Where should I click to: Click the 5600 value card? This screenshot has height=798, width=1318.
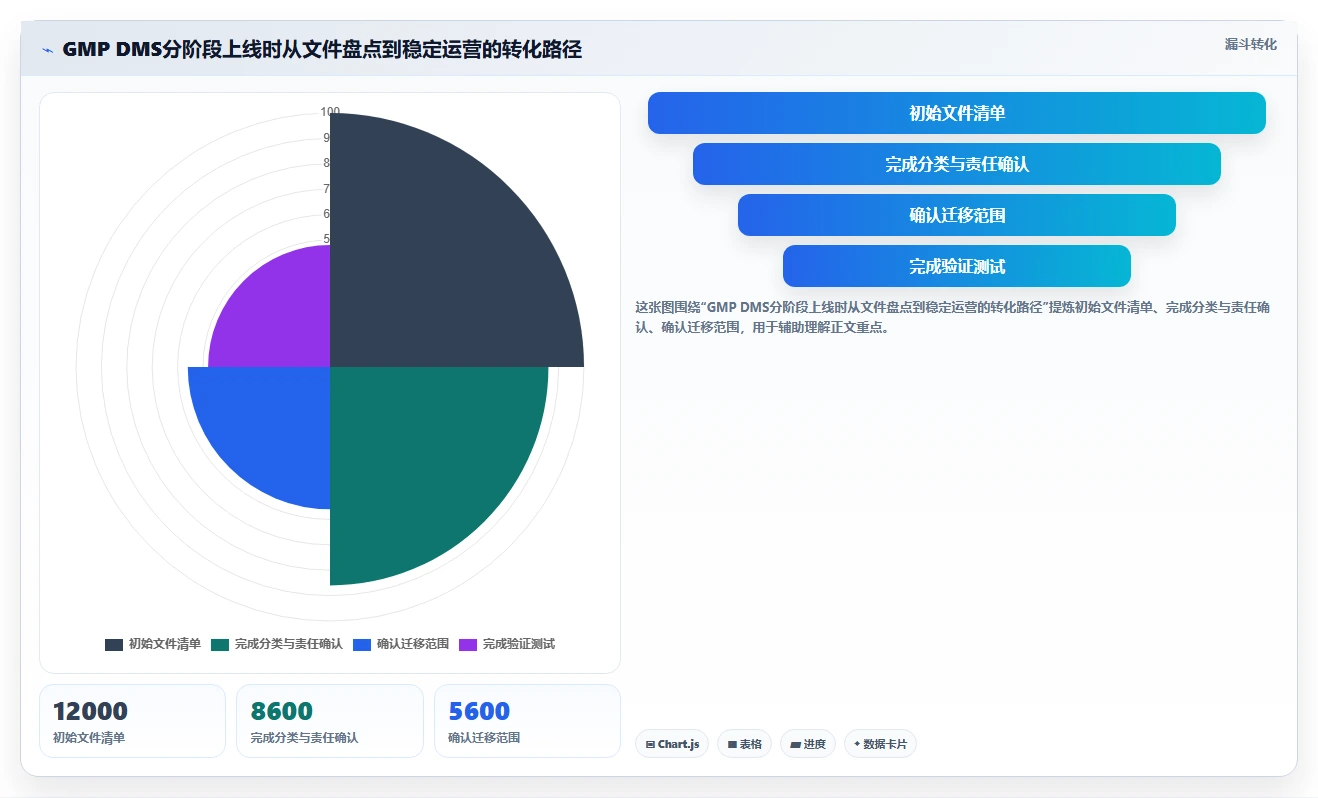click(527, 721)
